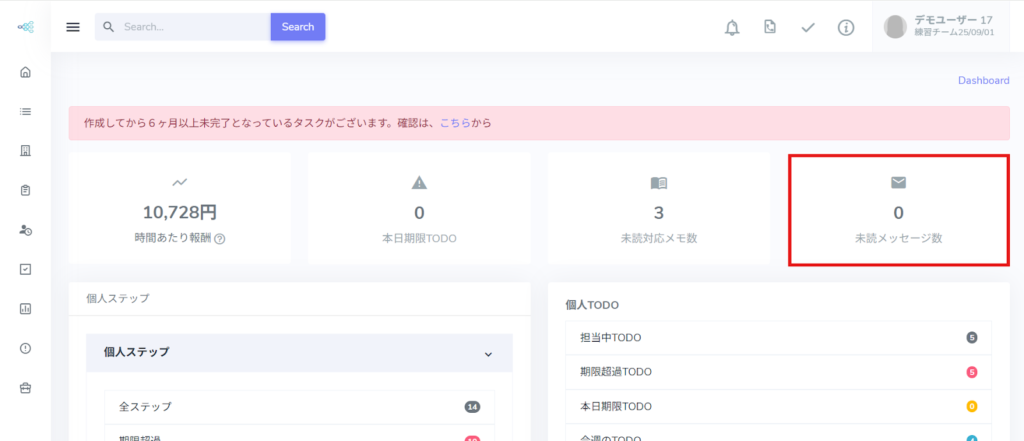
Task: Click the document icon in header
Action: pos(769,27)
